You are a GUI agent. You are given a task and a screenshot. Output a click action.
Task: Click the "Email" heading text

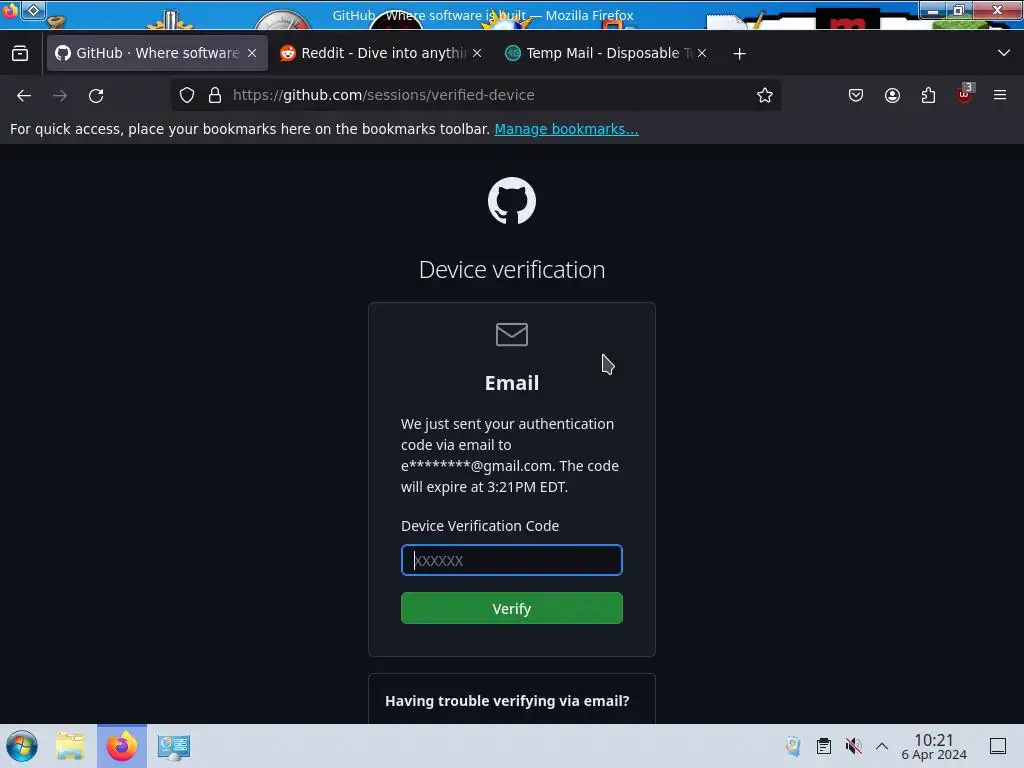coord(512,383)
